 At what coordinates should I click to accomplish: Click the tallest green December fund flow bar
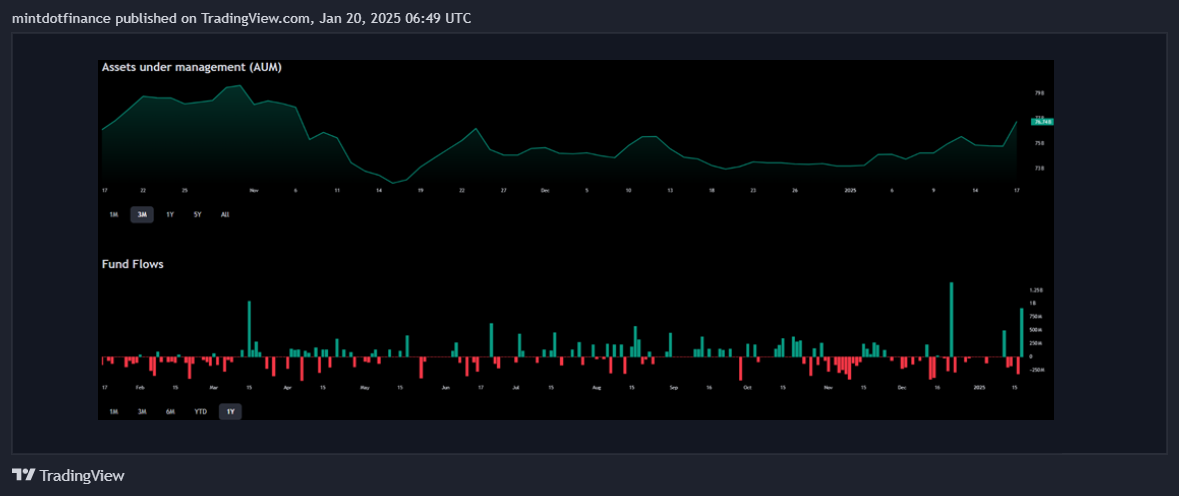tap(952, 319)
